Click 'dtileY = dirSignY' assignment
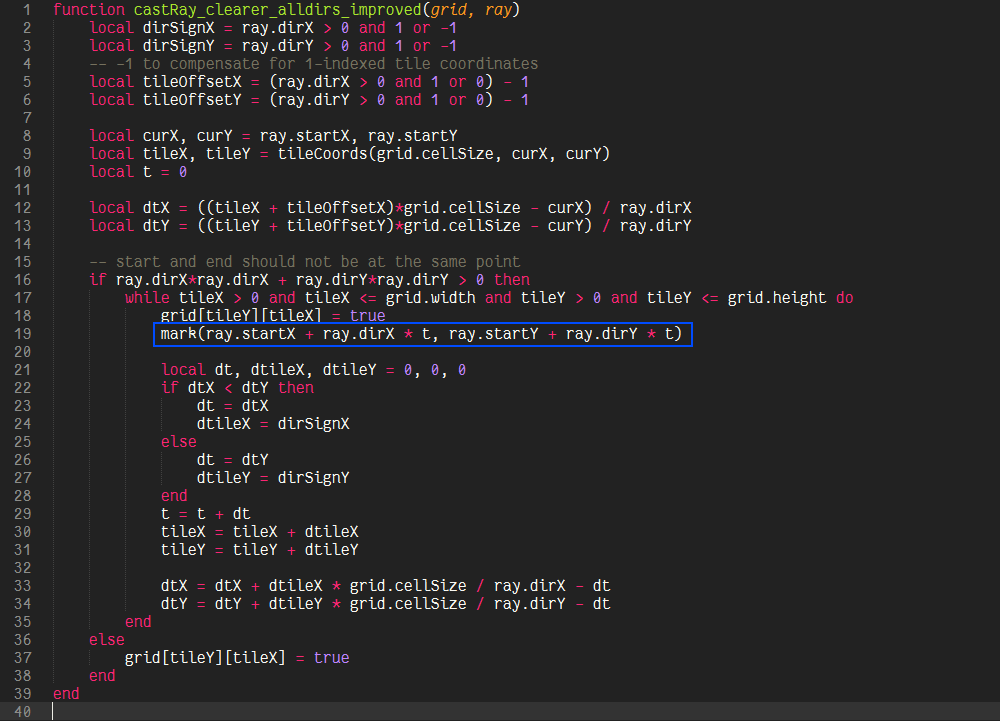Screen dimensions: 1000x721 272,478
